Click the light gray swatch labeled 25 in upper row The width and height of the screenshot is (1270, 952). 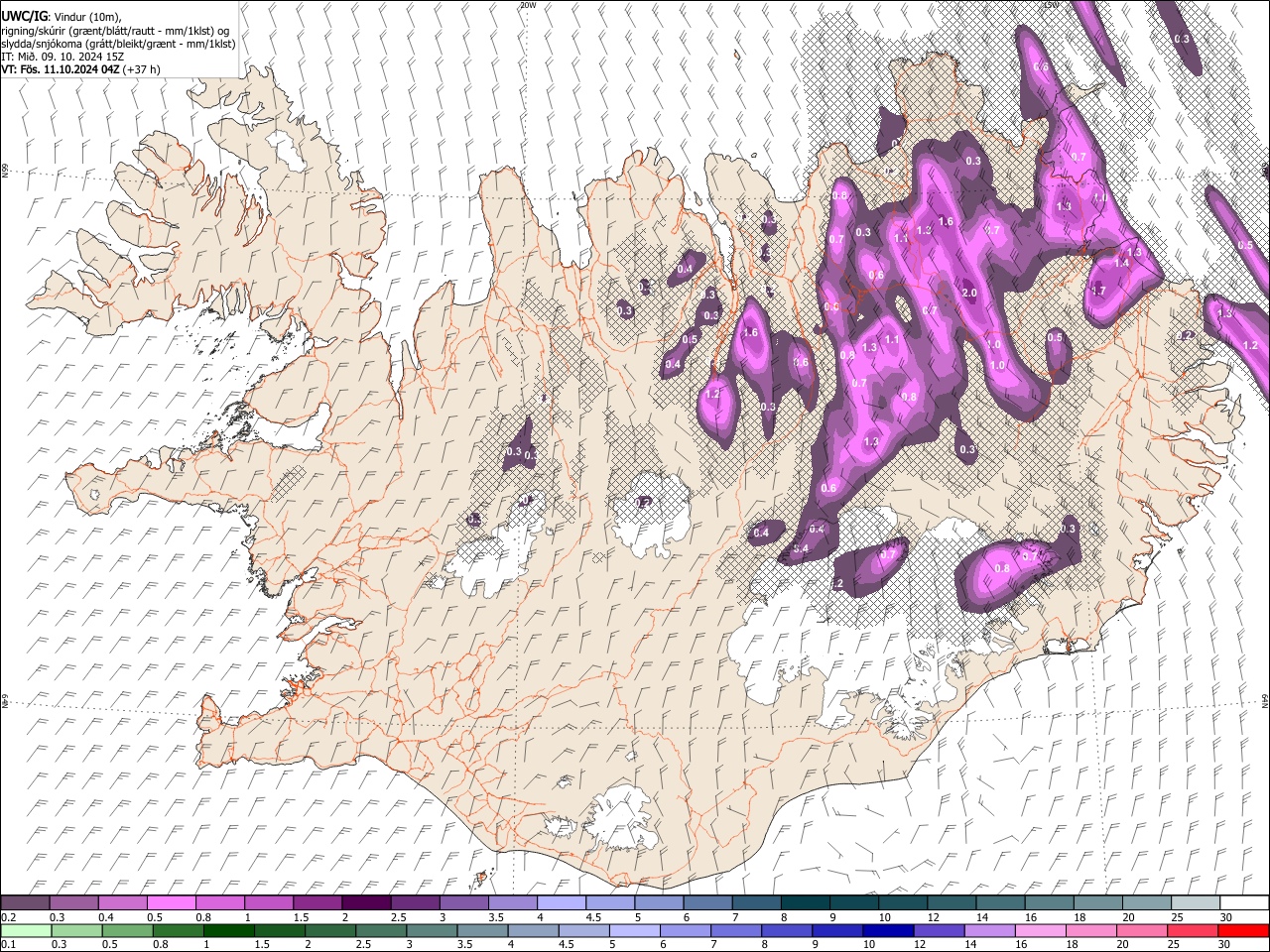[1196, 902]
